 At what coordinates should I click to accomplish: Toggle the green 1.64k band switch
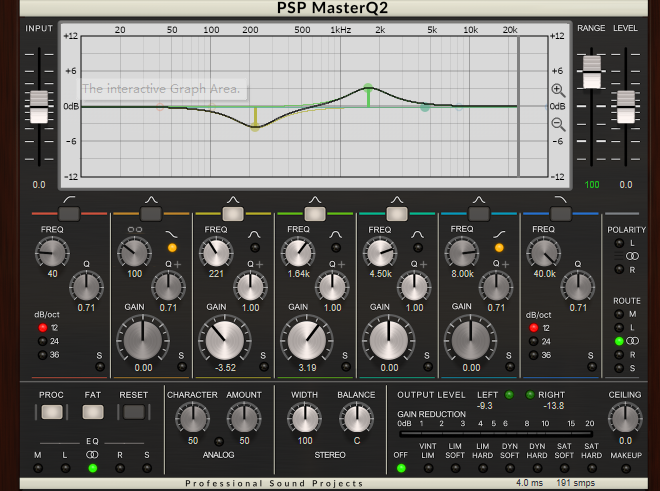315,213
